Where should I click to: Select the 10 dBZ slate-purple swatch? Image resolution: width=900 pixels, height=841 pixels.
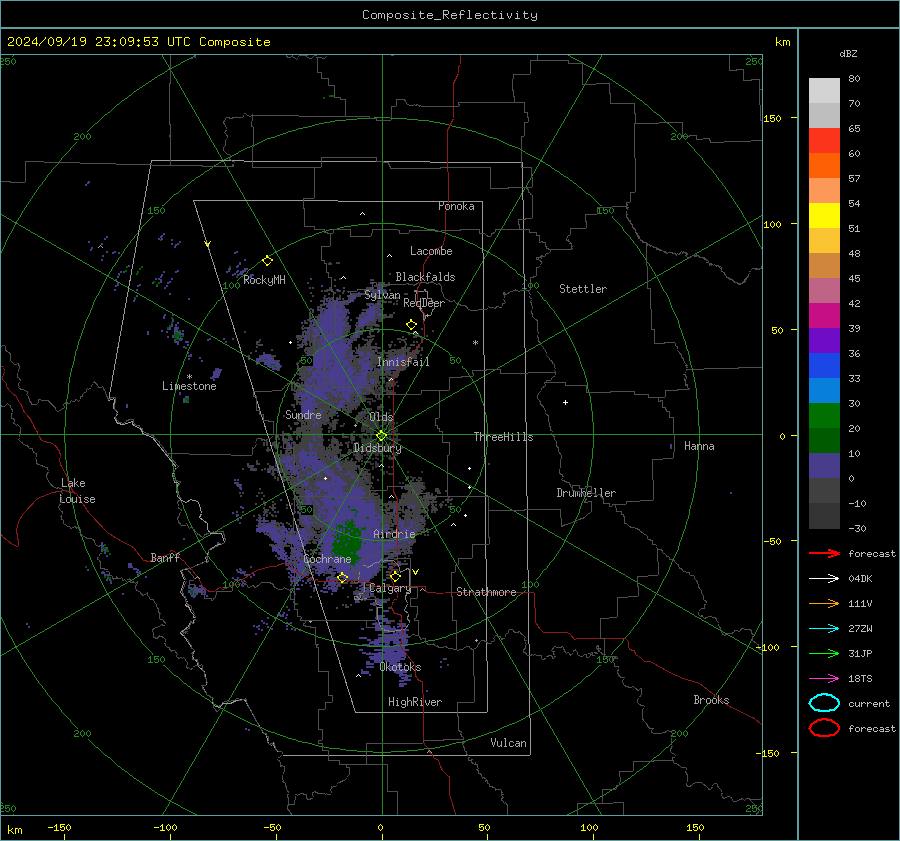(x=824, y=466)
